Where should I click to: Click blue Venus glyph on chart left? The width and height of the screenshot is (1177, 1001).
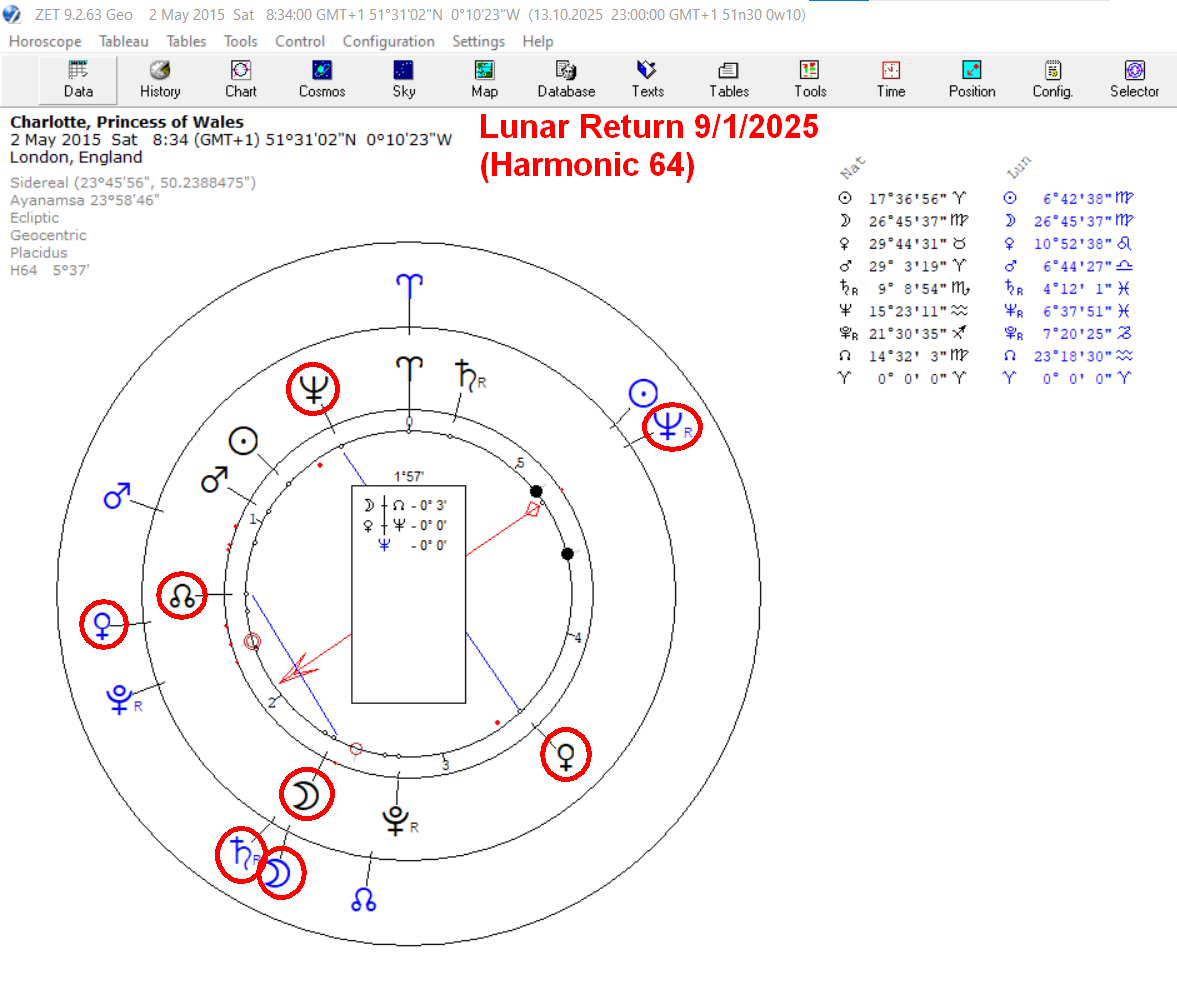click(x=103, y=624)
